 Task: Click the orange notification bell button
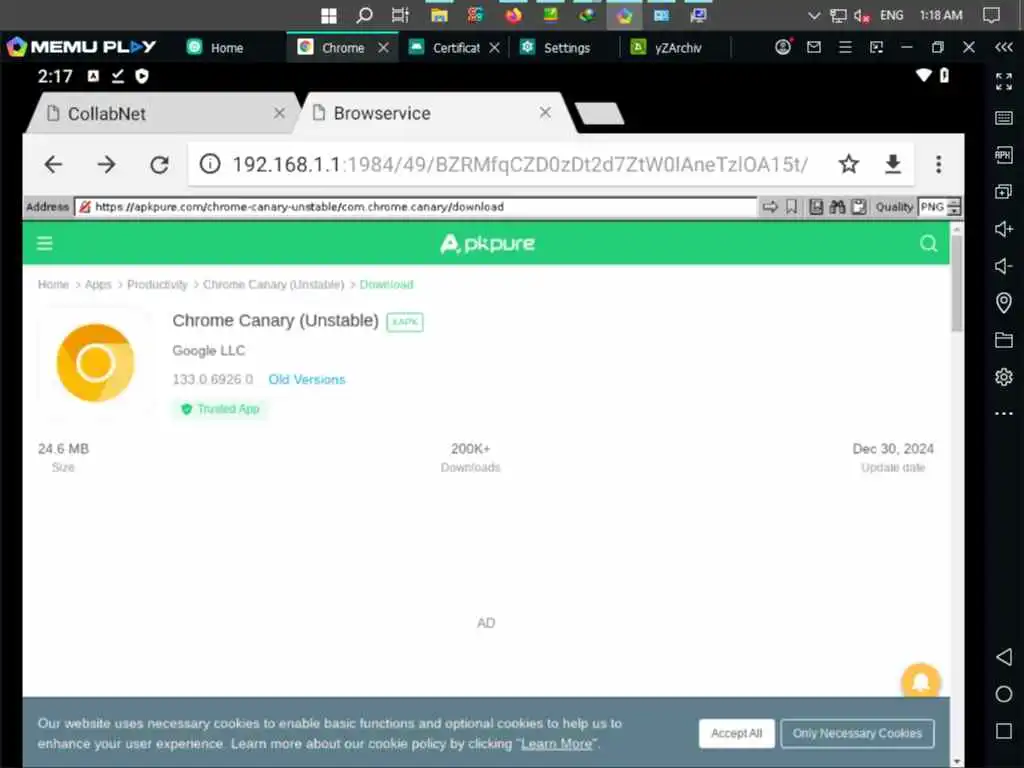point(921,682)
